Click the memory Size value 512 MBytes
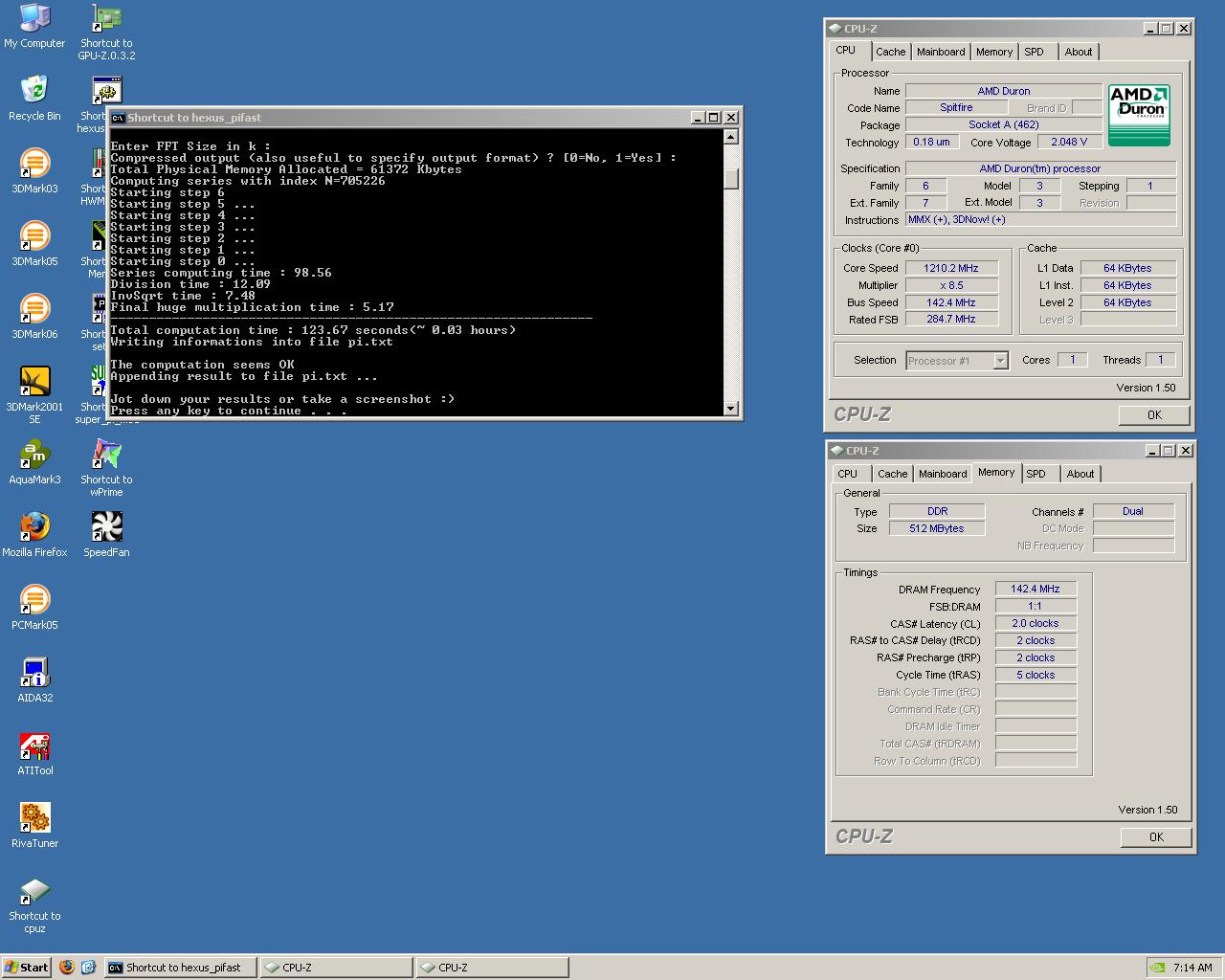The width and height of the screenshot is (1225, 980). click(x=937, y=528)
